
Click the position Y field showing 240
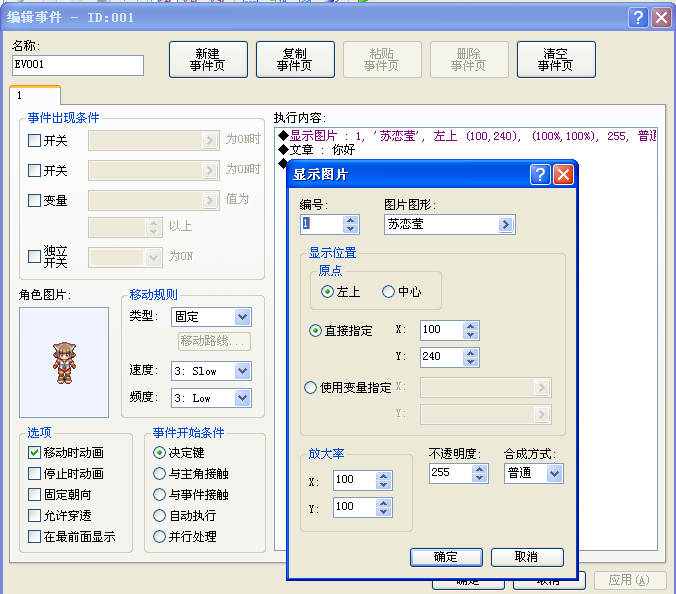coord(441,357)
